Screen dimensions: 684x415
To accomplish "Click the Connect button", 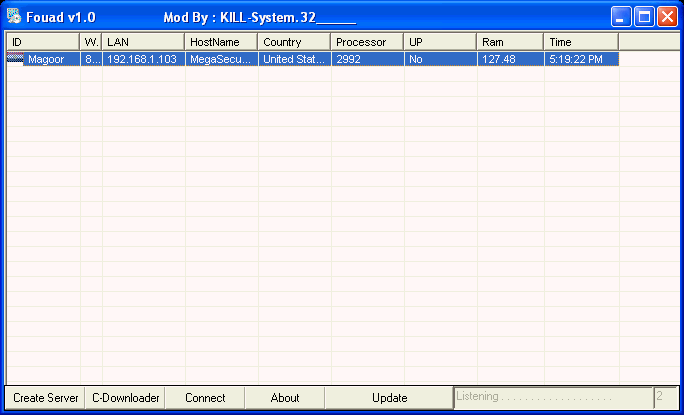I will (205, 397).
